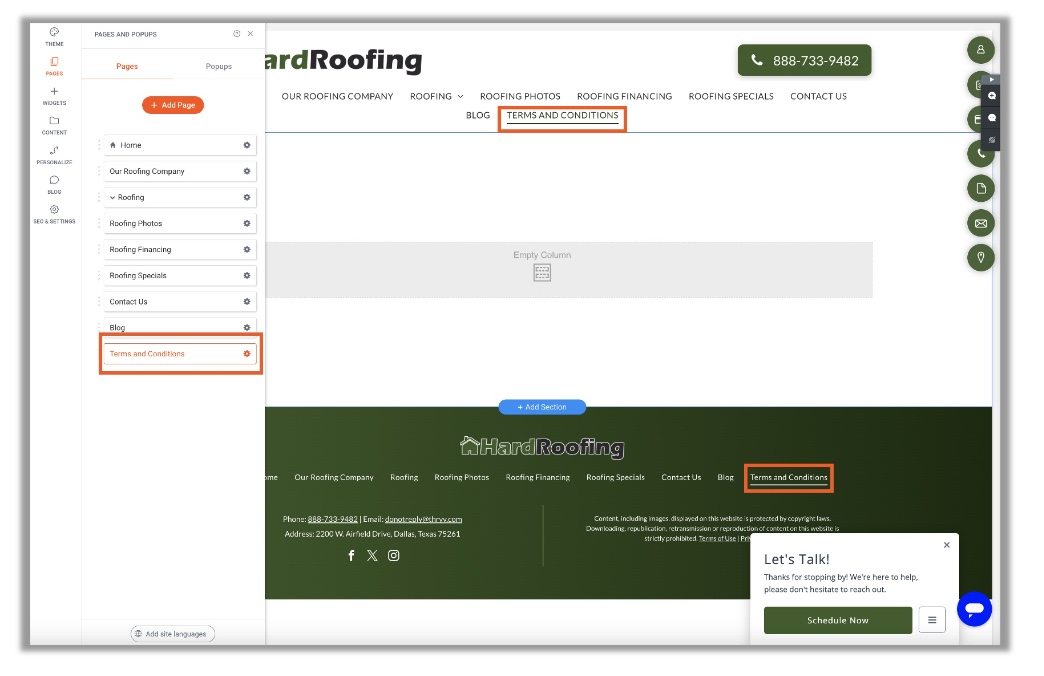Collapse the Roofing page chevron in the list
The image size is (1044, 676).
tap(113, 197)
